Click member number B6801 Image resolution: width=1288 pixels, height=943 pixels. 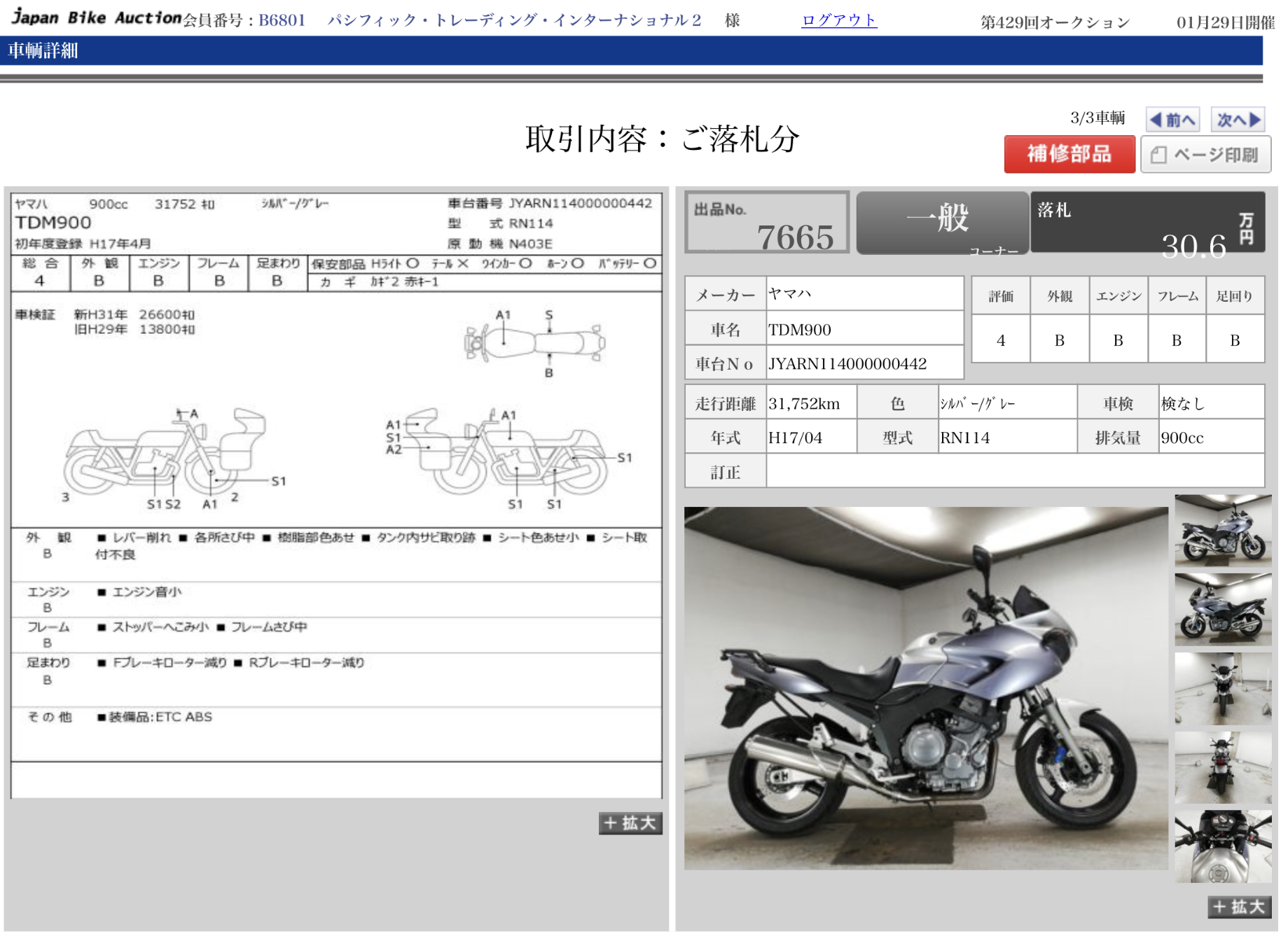[282, 20]
